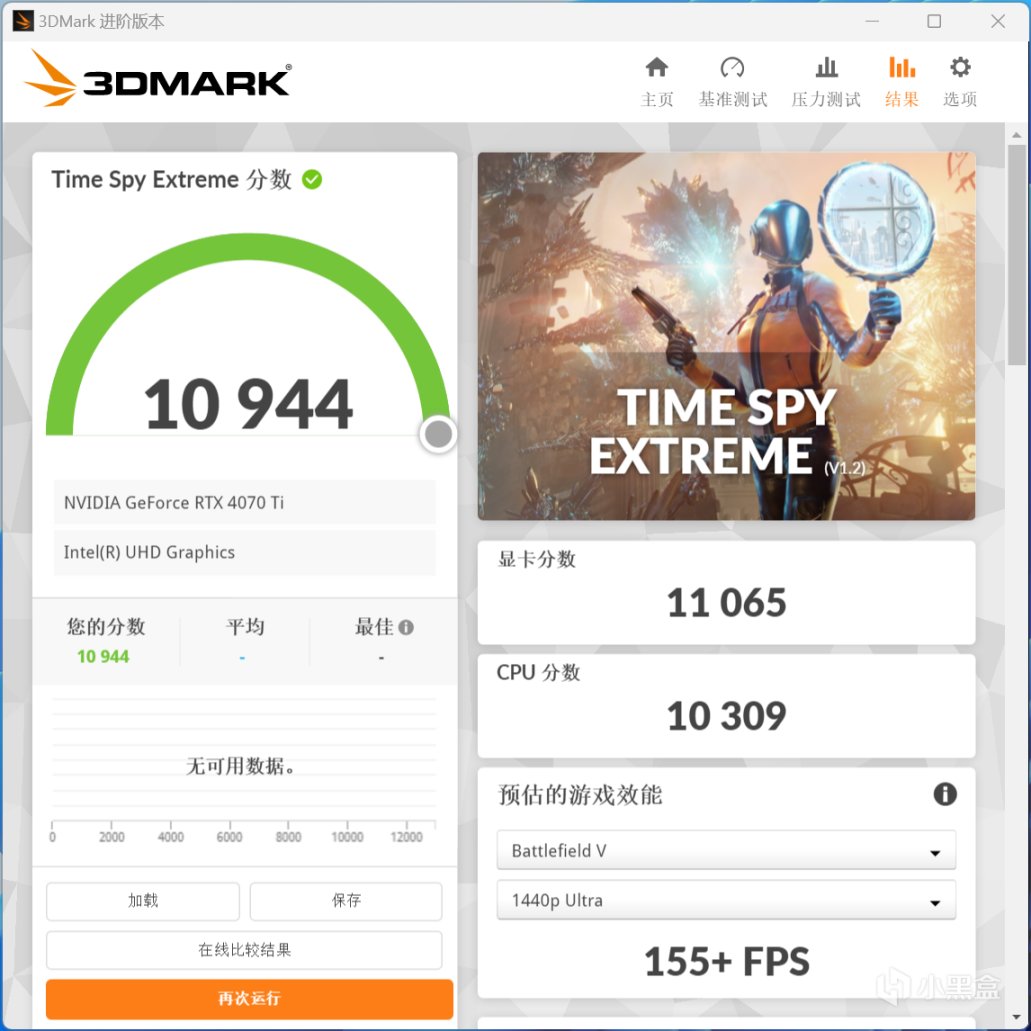Click the green validation check icon
1031x1031 pixels.
coord(312,179)
